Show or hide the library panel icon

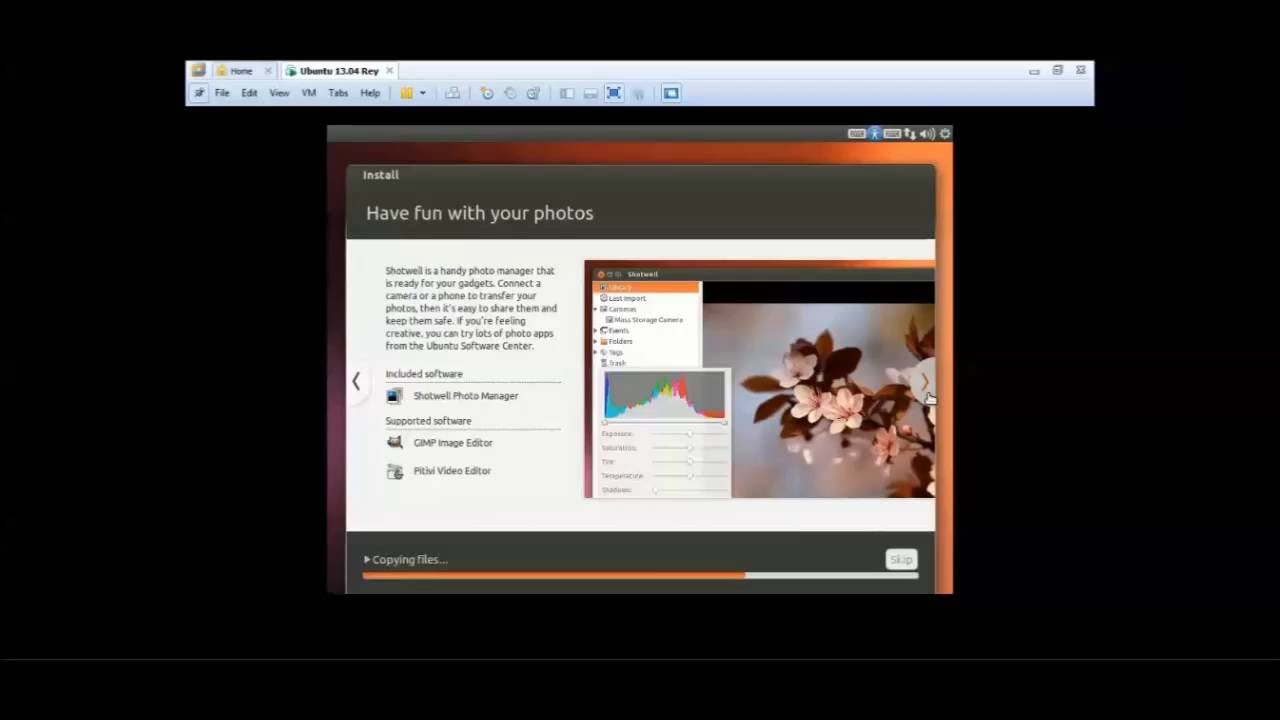[x=567, y=93]
